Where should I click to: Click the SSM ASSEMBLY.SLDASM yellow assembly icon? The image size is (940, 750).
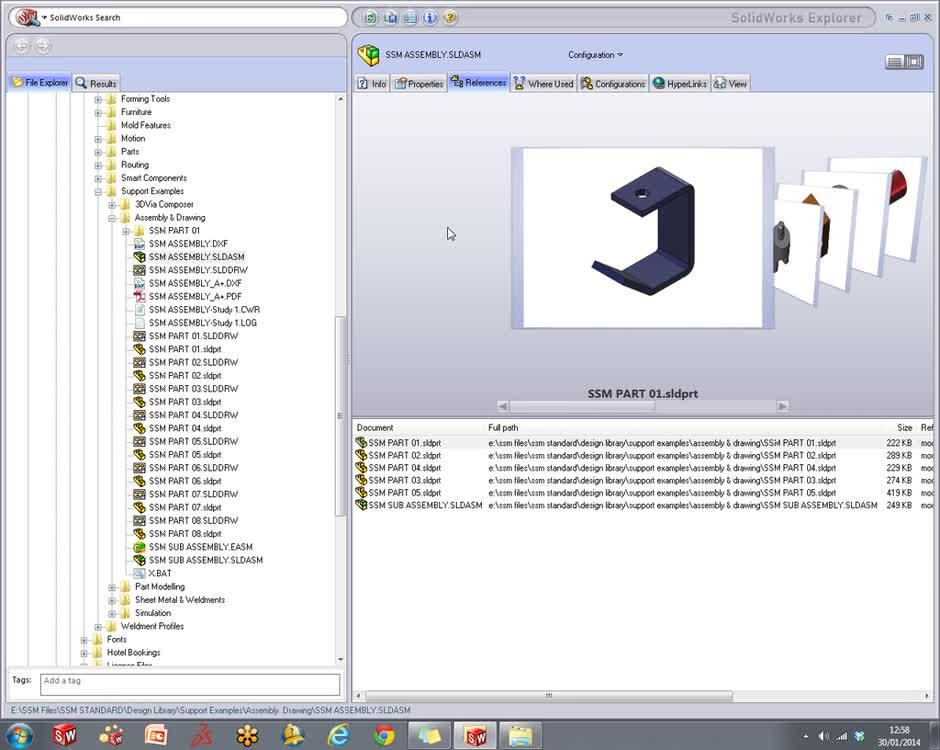click(369, 55)
